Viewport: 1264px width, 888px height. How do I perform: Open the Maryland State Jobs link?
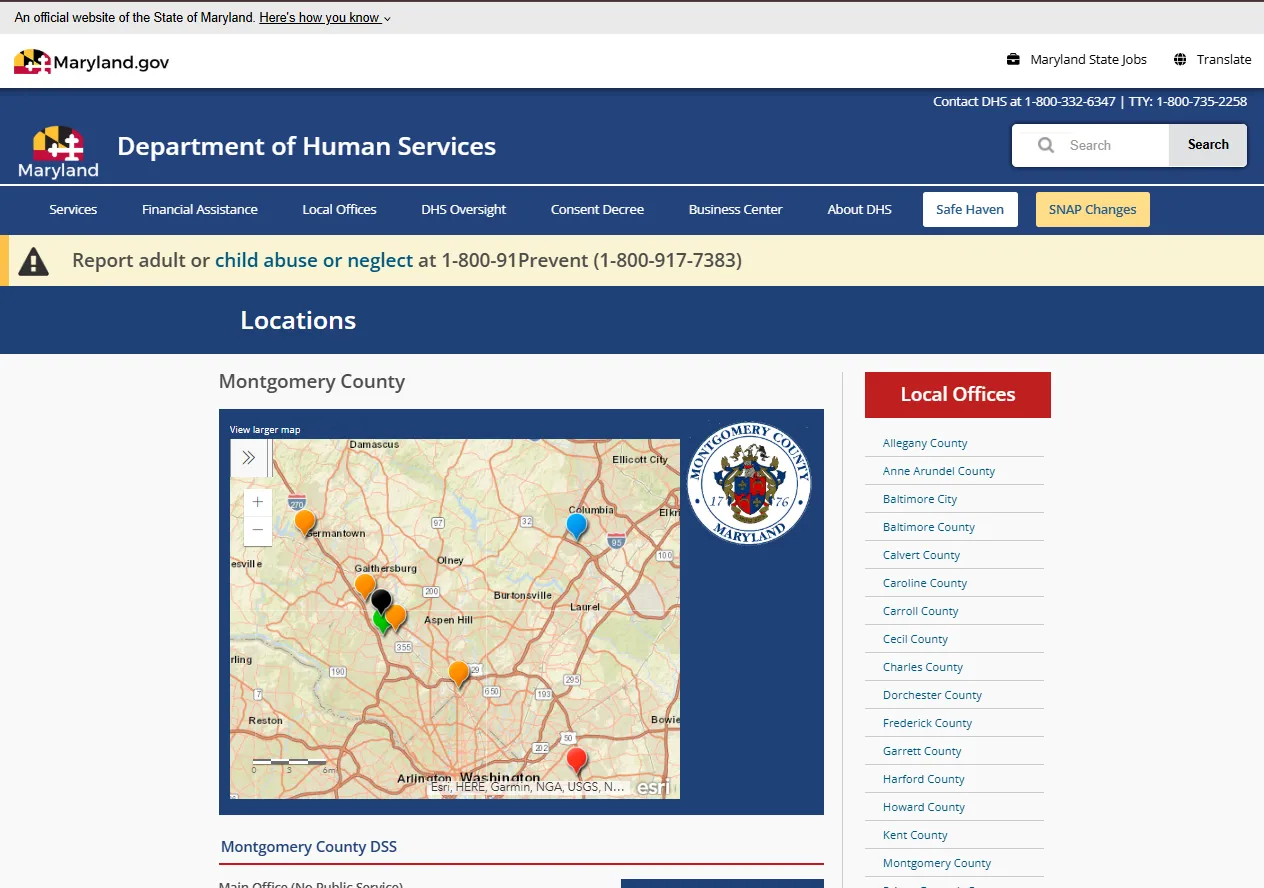pyautogui.click(x=1088, y=59)
